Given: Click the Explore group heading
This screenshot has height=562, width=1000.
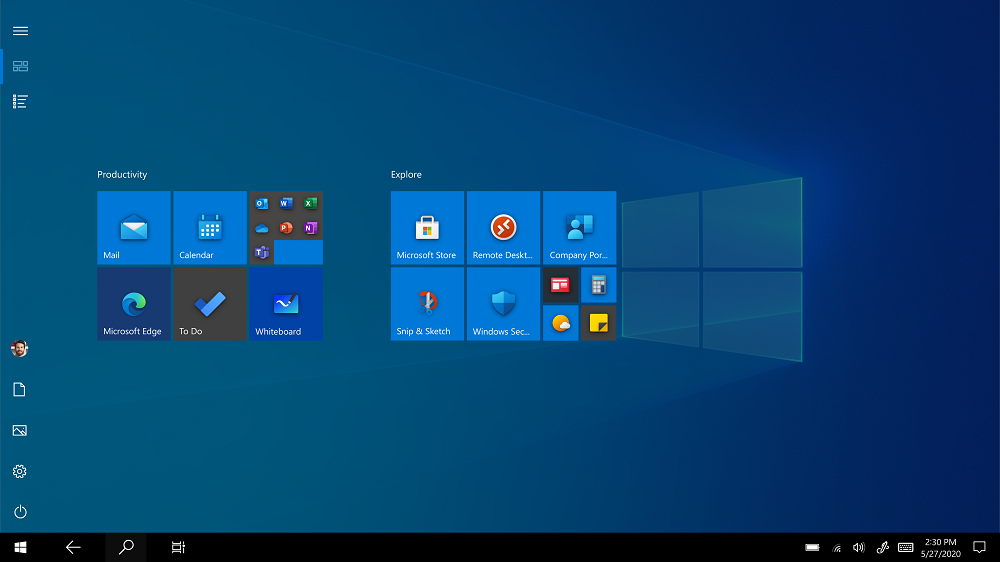Looking at the screenshot, I should pyautogui.click(x=406, y=174).
